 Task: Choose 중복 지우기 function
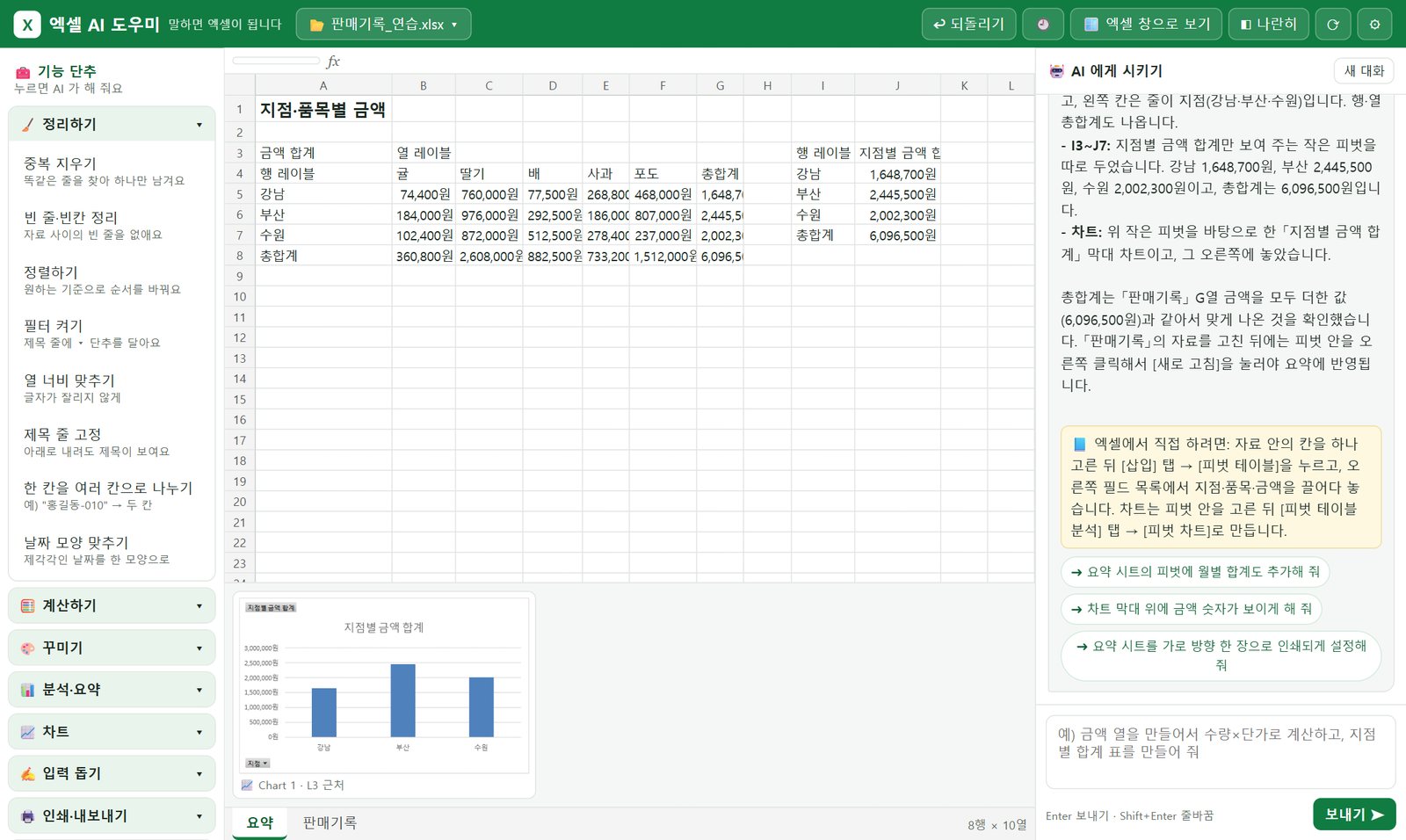point(112,171)
